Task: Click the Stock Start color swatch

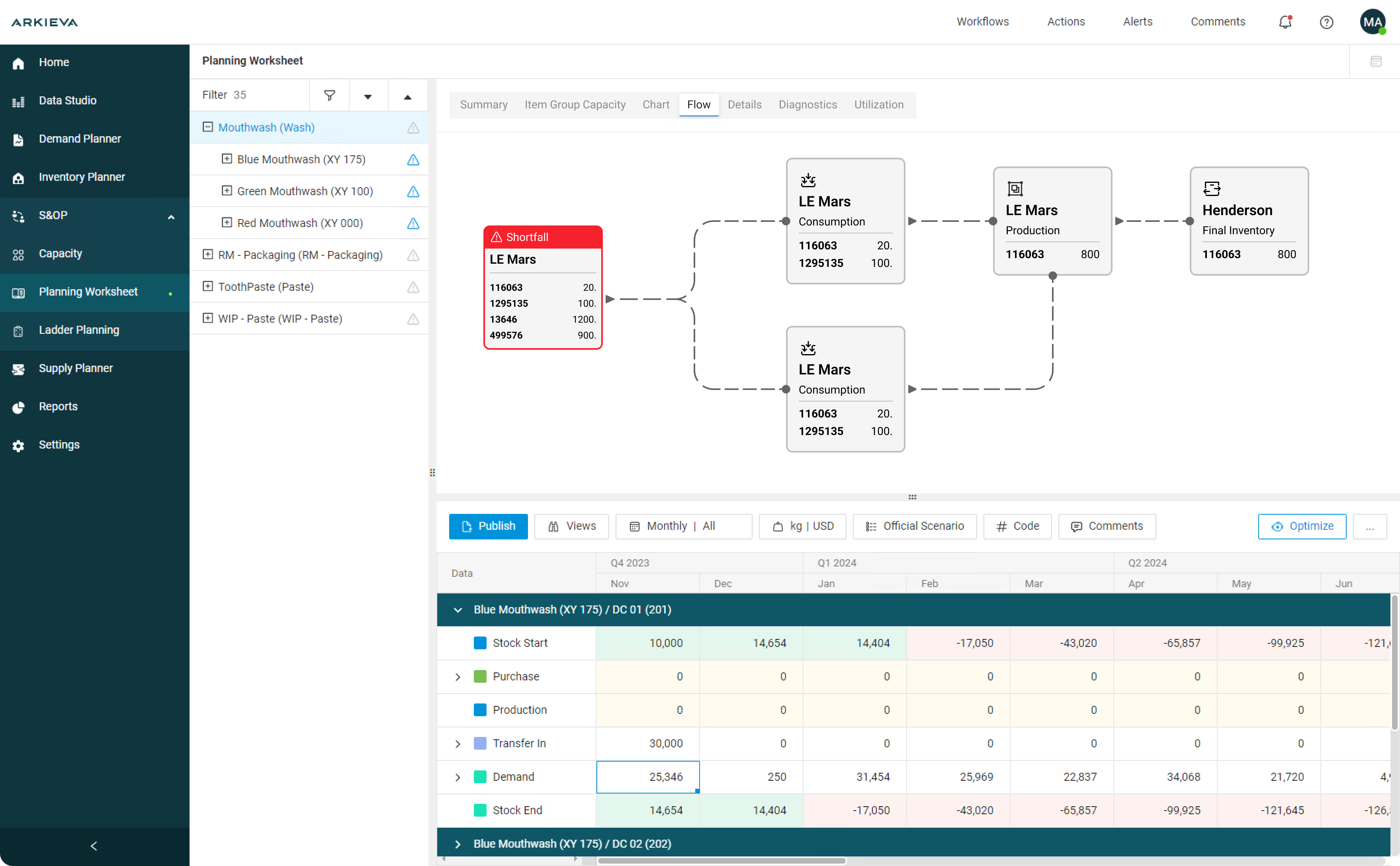Action: (480, 643)
